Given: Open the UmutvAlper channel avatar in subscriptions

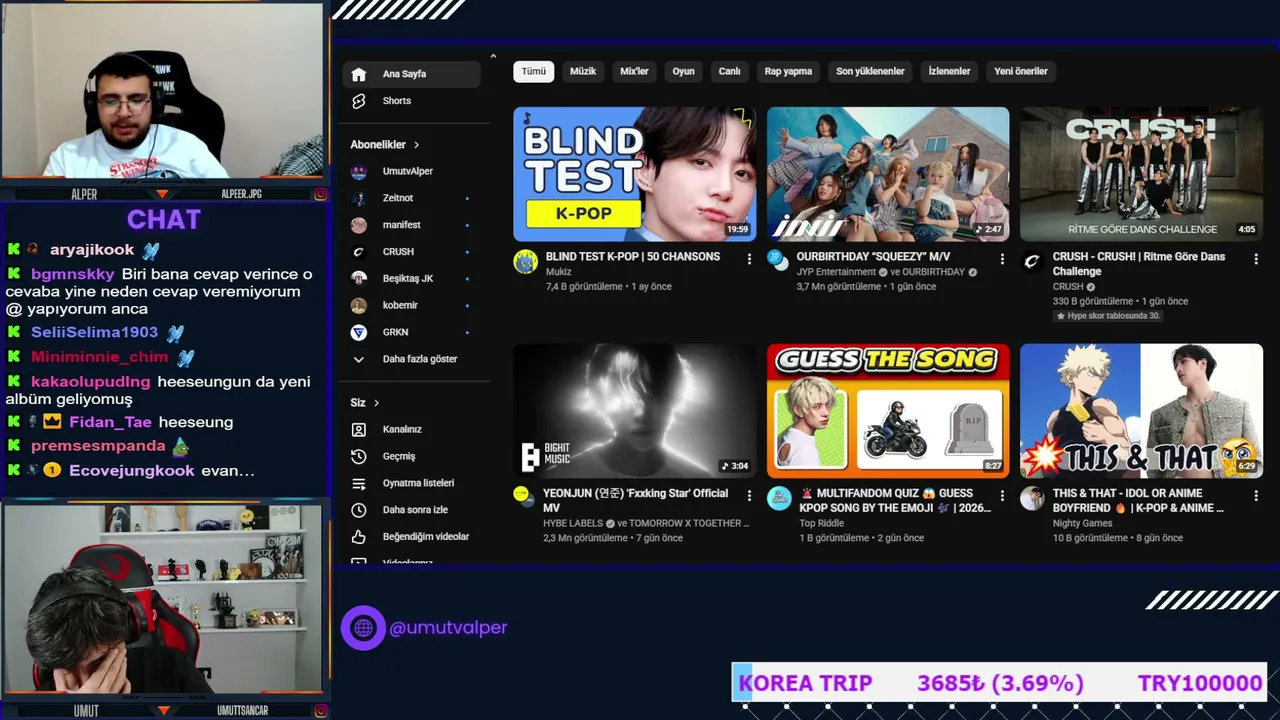Looking at the screenshot, I should 359,171.
